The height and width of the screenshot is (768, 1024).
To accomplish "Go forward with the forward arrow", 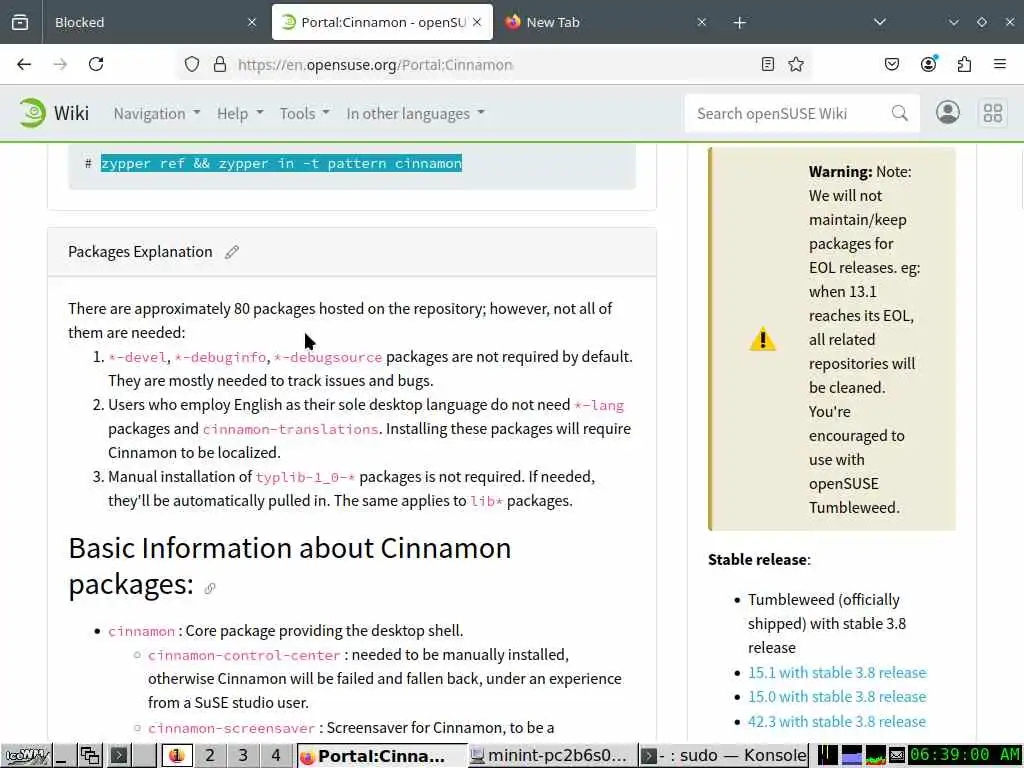I will [60, 64].
